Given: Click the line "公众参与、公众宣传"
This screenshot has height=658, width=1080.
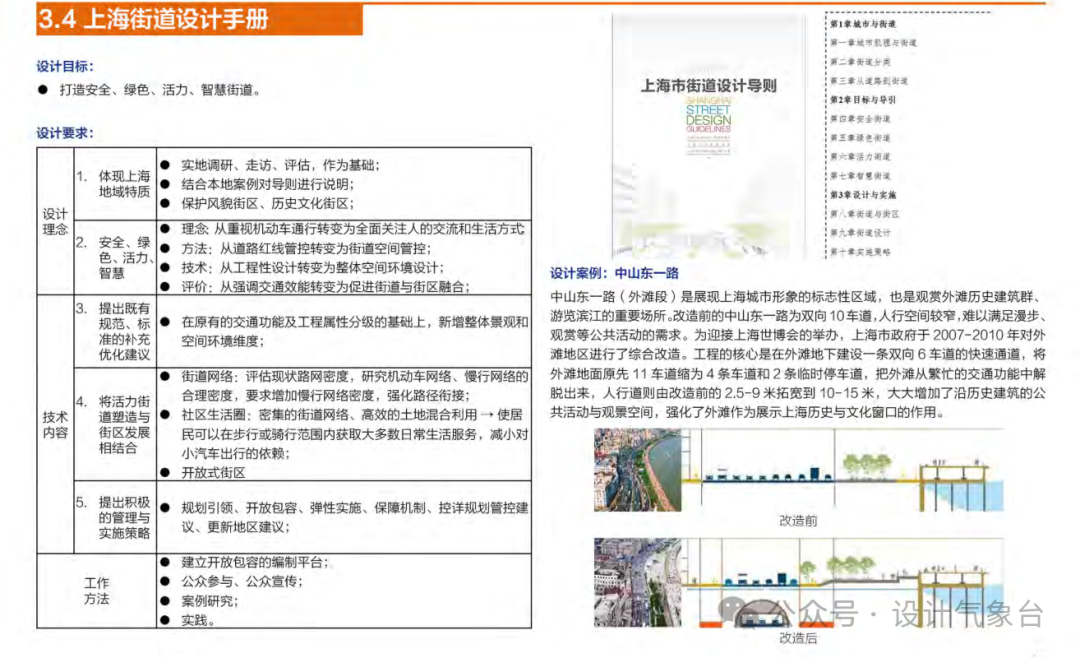Looking at the screenshot, I should pos(242,582).
